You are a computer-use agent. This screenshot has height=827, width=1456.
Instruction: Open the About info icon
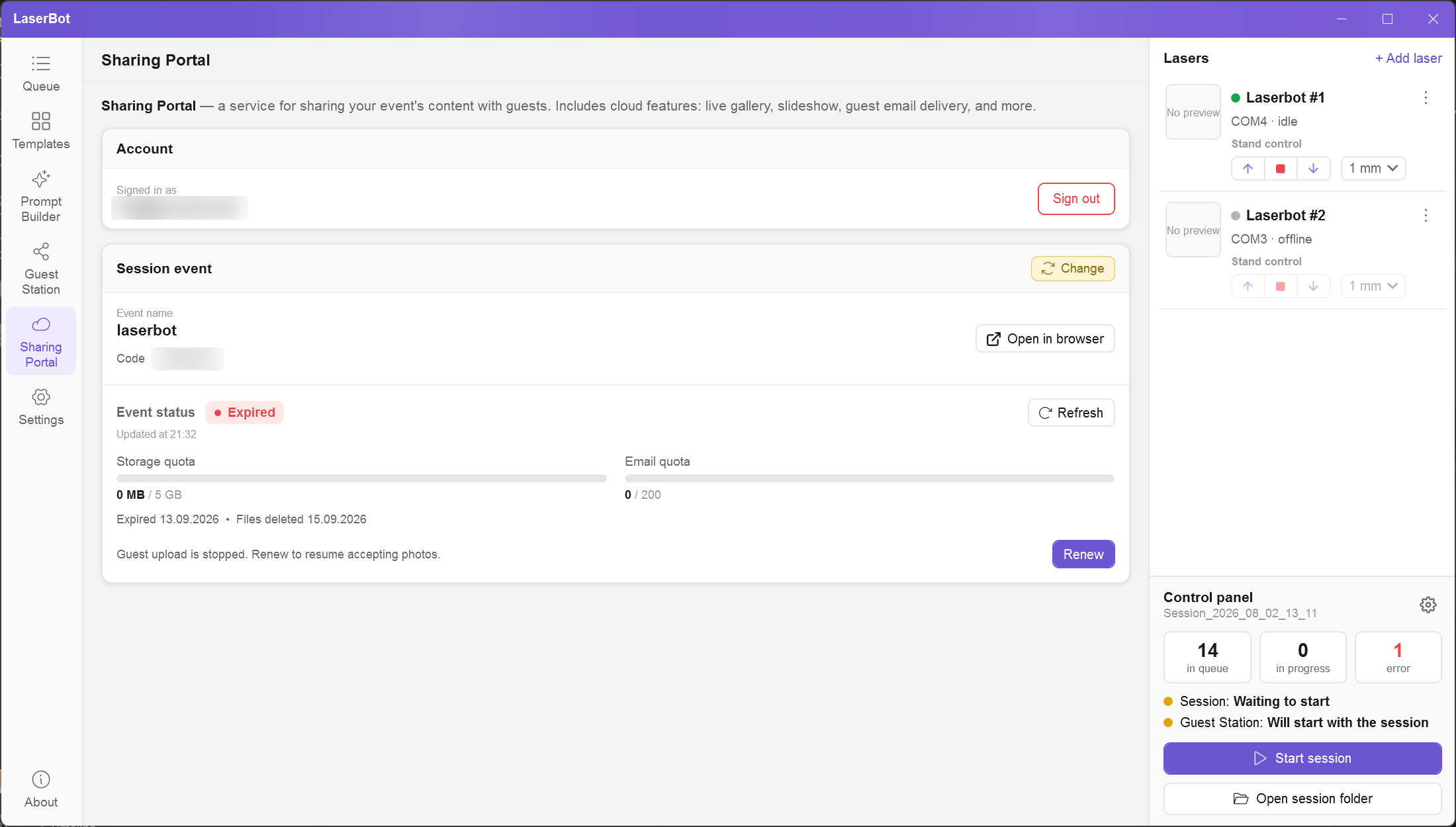(41, 779)
